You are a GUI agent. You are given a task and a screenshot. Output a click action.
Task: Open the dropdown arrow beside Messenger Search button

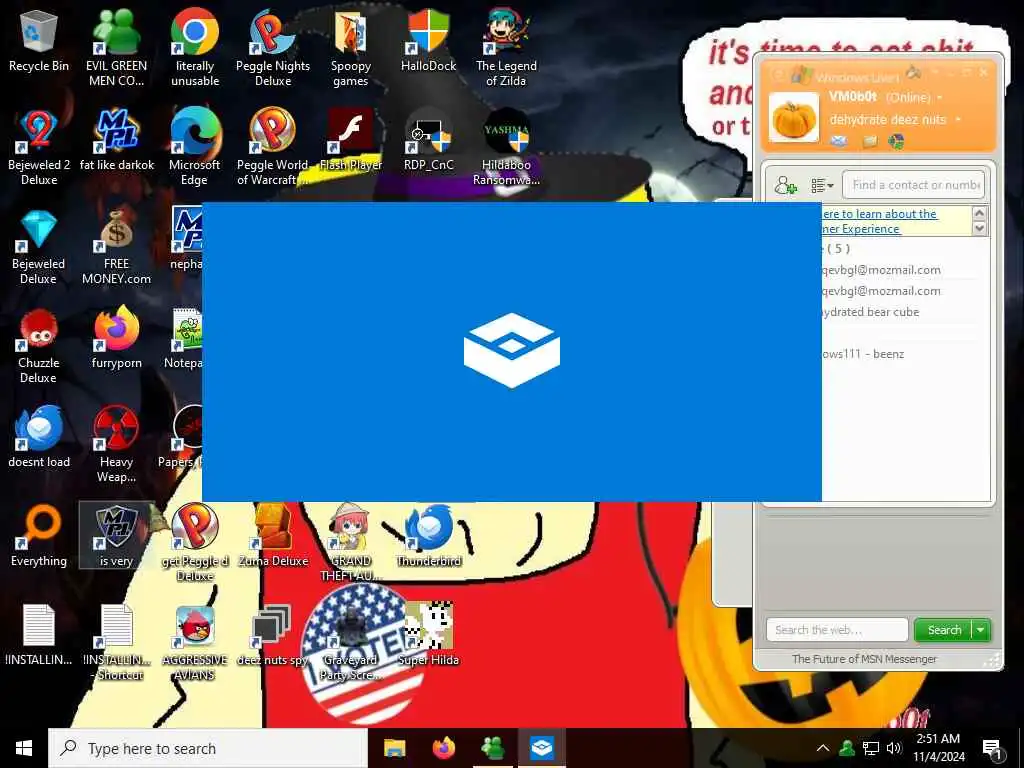coord(980,630)
